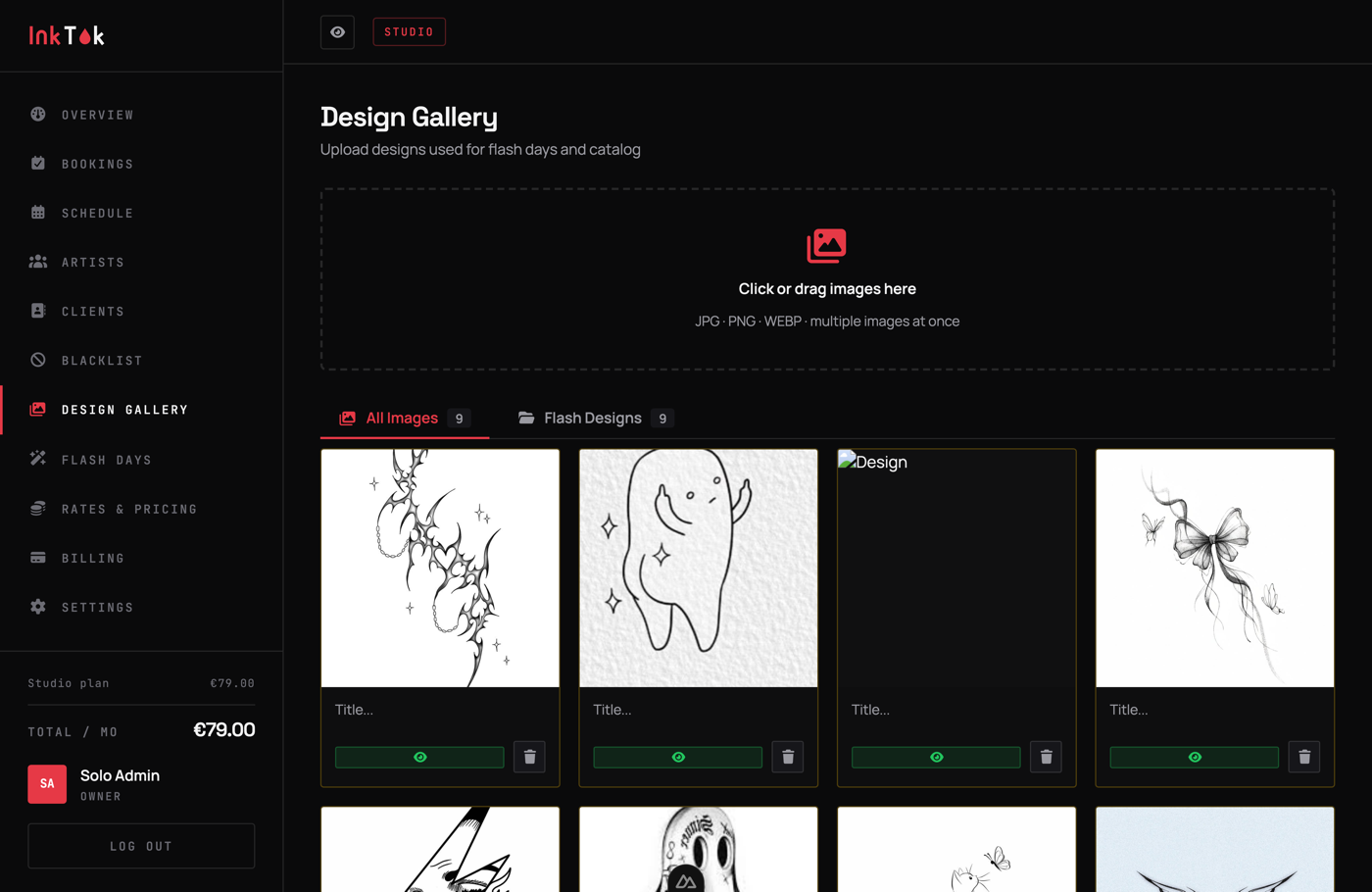Toggle visibility of tooth character design

click(678, 757)
